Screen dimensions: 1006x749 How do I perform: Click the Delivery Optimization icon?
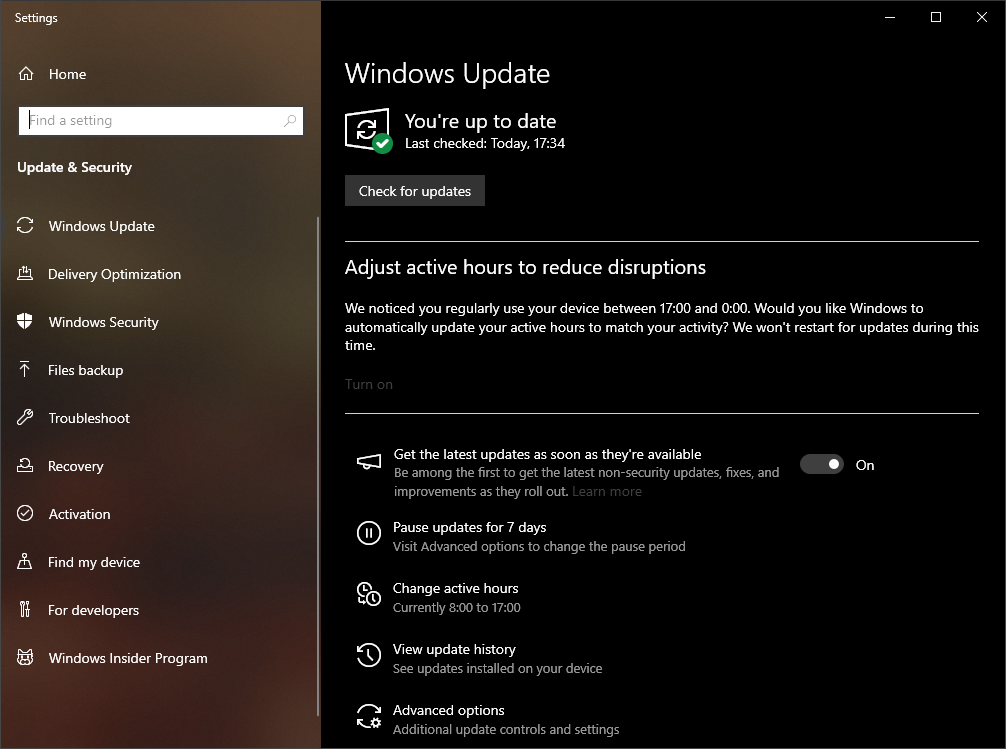25,273
